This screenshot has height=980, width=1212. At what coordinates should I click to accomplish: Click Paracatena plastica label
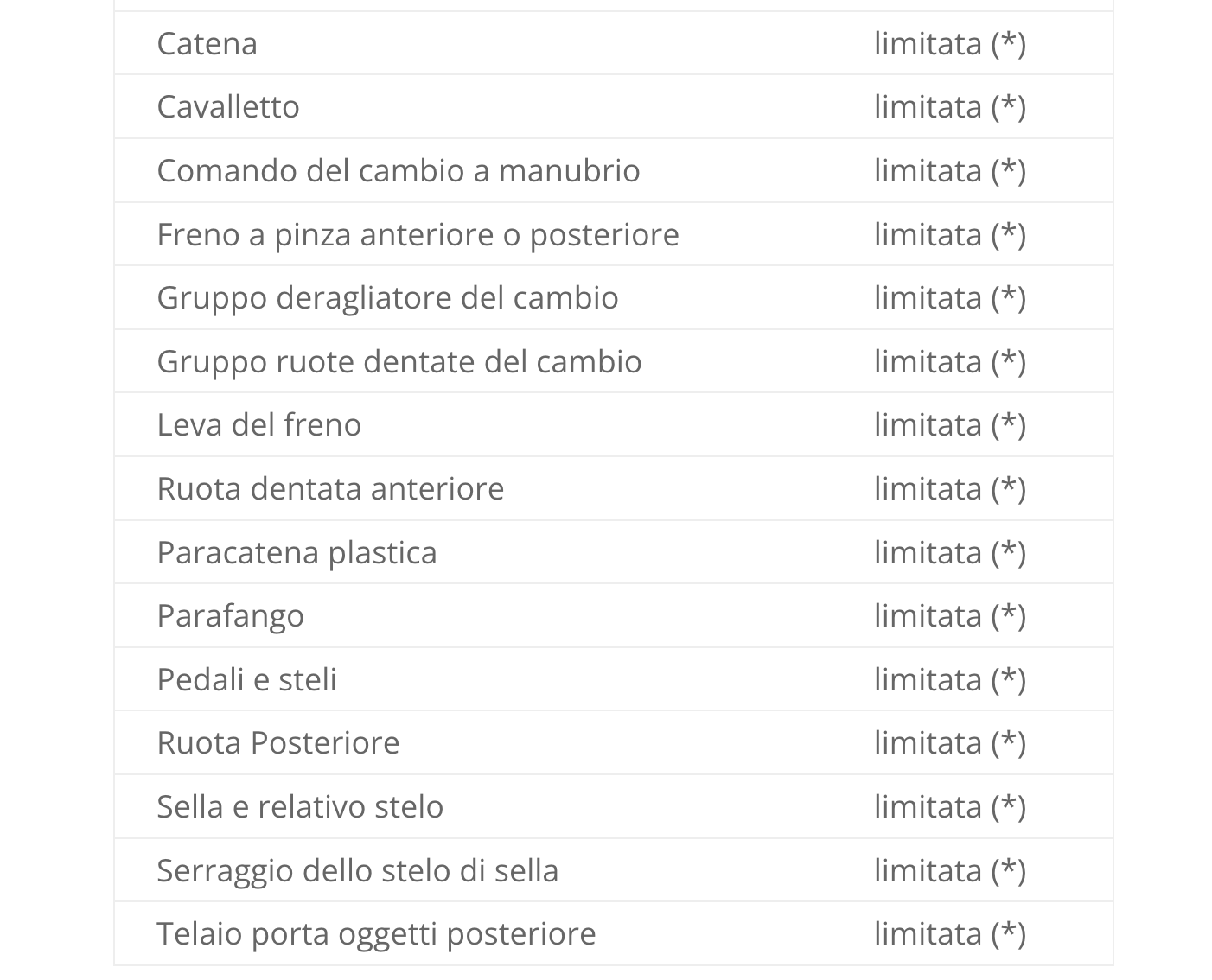[297, 552]
